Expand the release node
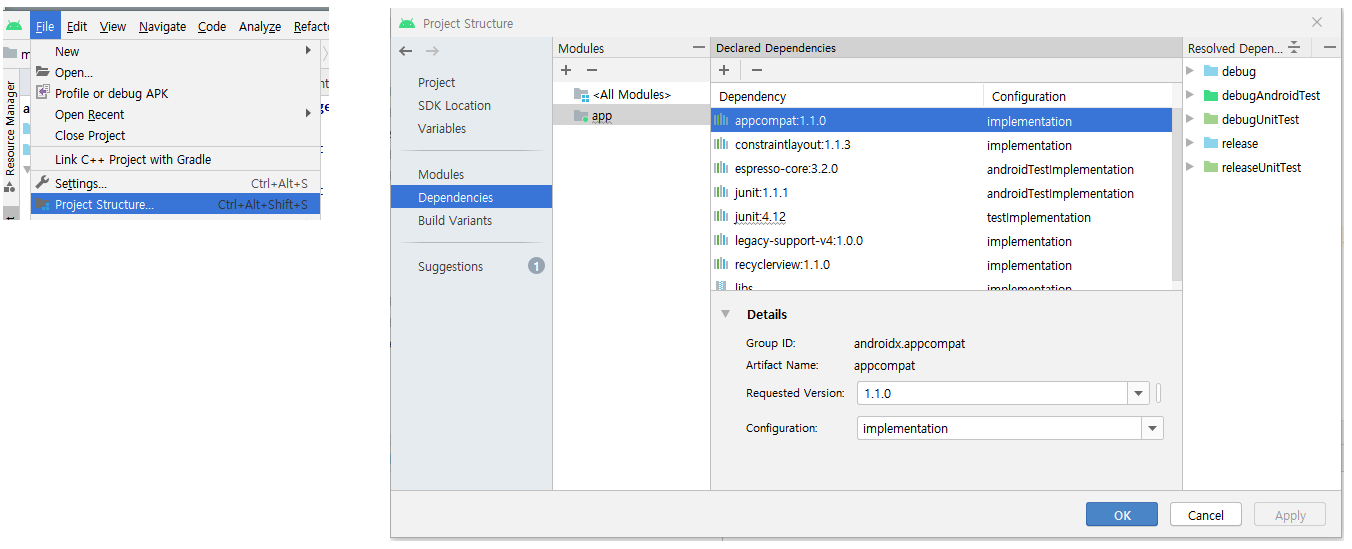The height and width of the screenshot is (549, 1352). pyautogui.click(x=1190, y=143)
